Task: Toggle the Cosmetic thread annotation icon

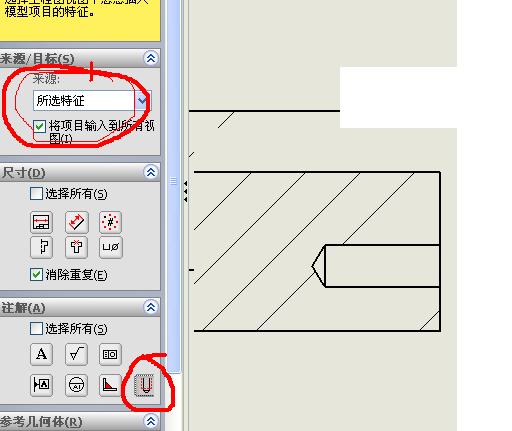Action: pos(145,385)
